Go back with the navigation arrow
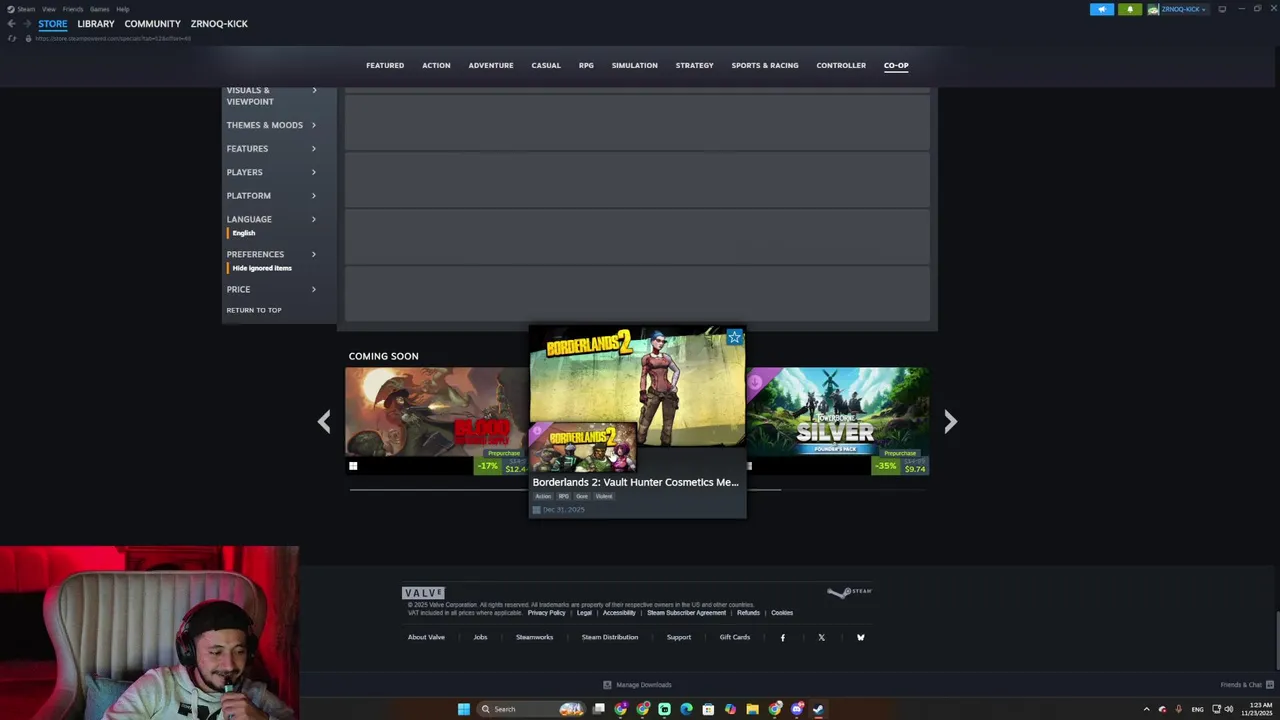This screenshot has width=1280, height=720. [x=11, y=23]
